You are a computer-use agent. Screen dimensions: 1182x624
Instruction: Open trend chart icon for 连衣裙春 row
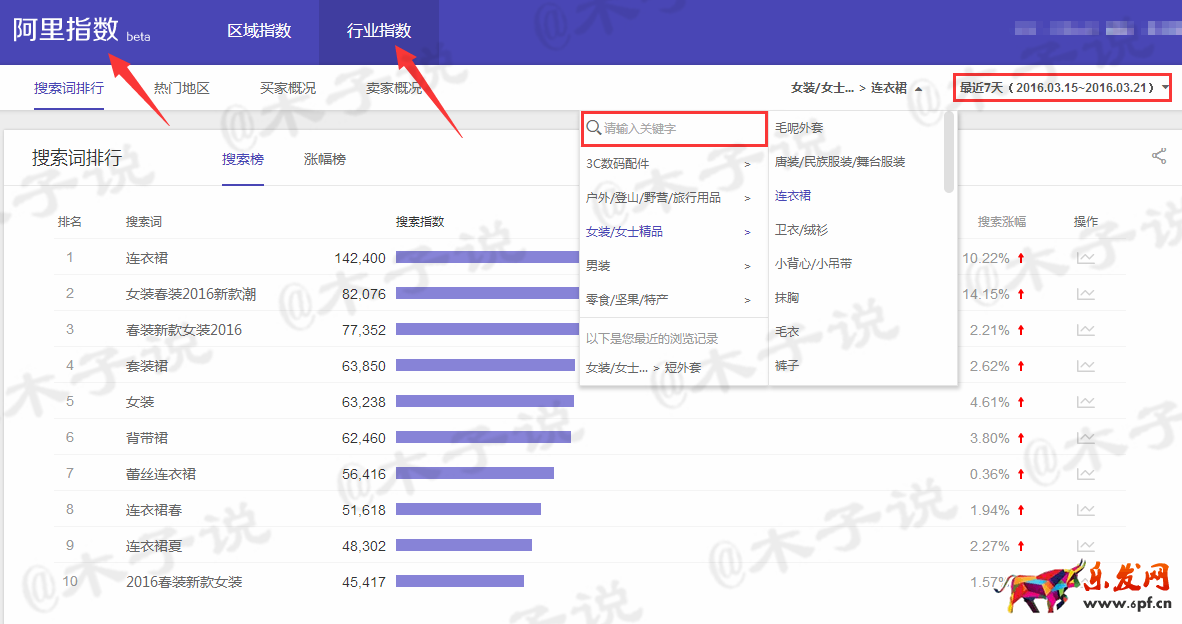click(x=1085, y=510)
